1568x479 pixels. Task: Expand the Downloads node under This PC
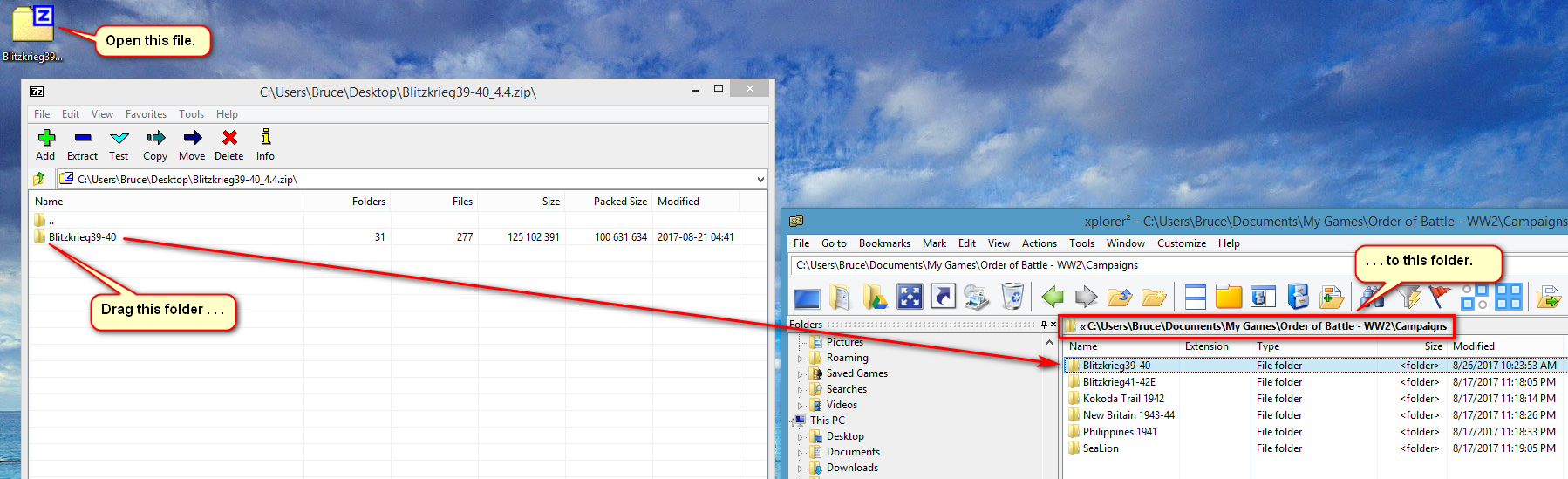(800, 468)
